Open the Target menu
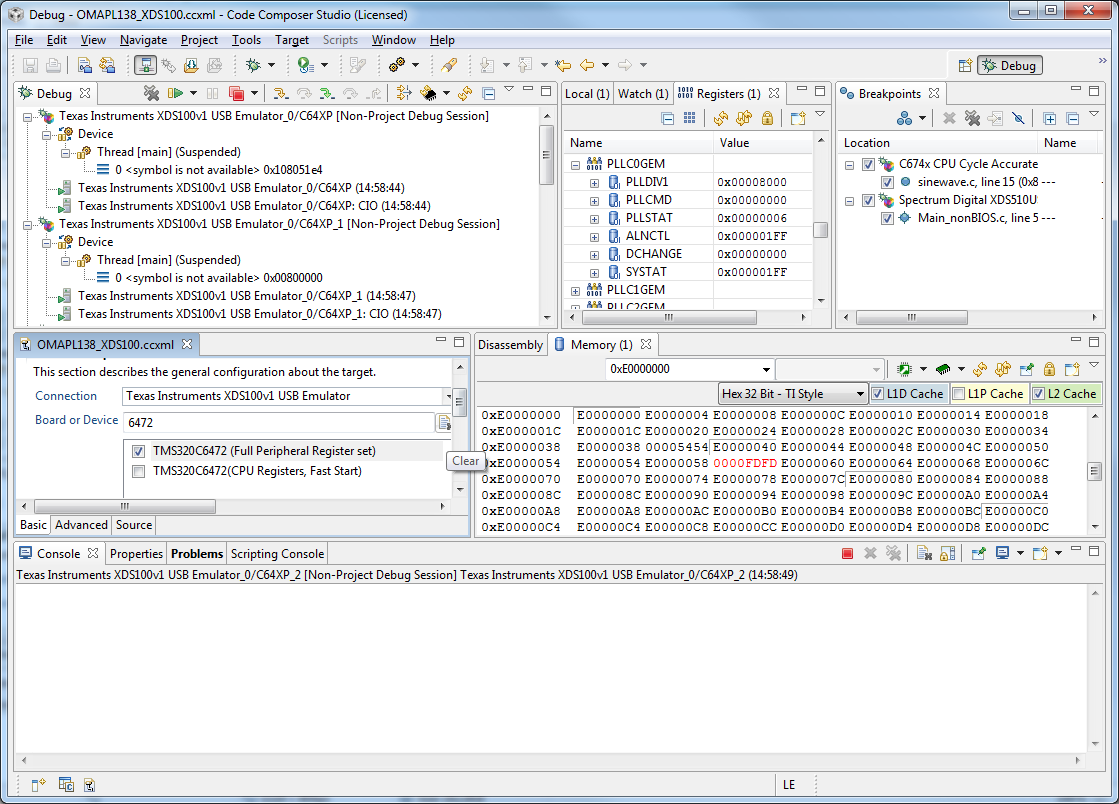This screenshot has width=1119, height=804. coord(292,40)
